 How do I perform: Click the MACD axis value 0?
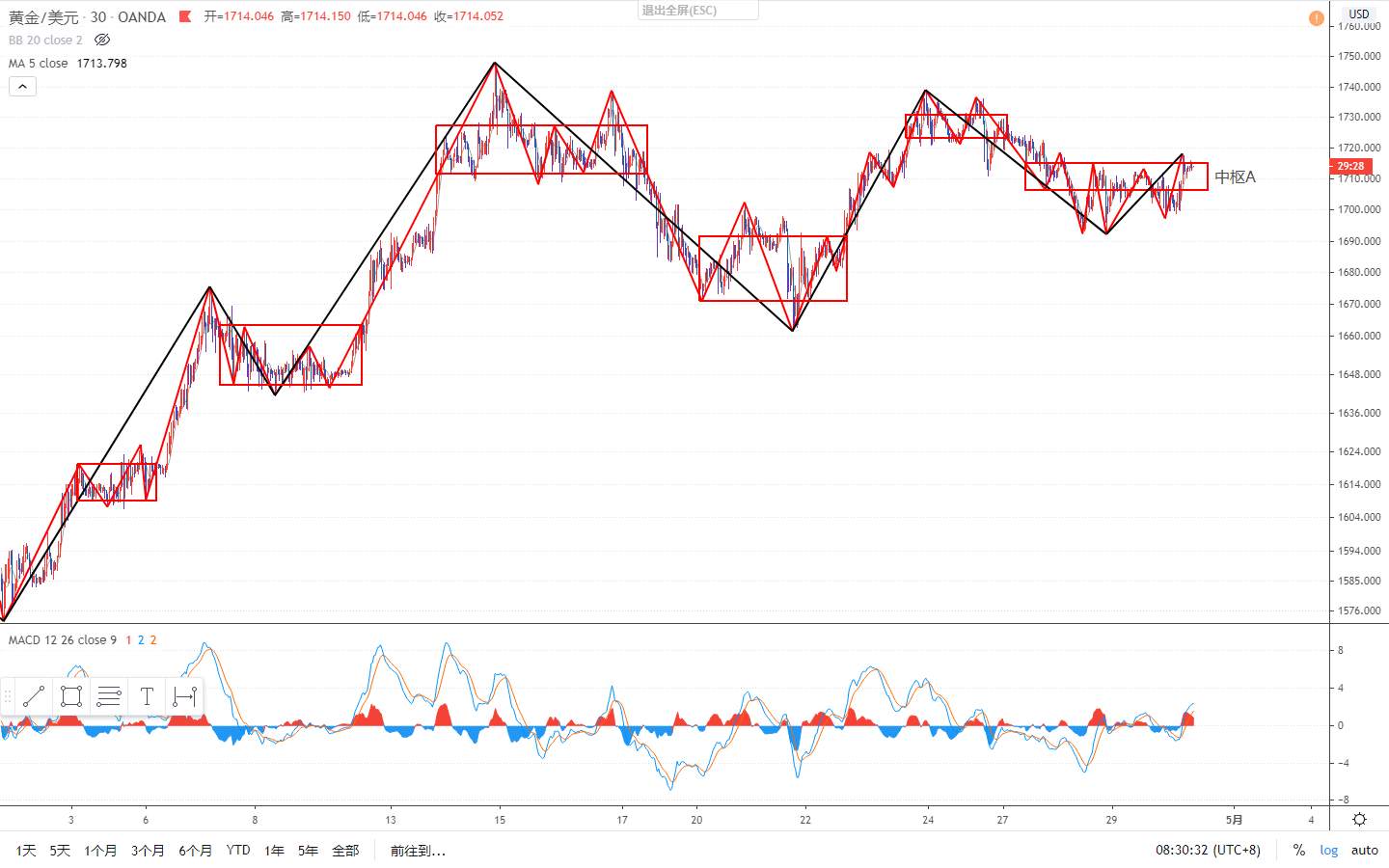click(x=1341, y=725)
